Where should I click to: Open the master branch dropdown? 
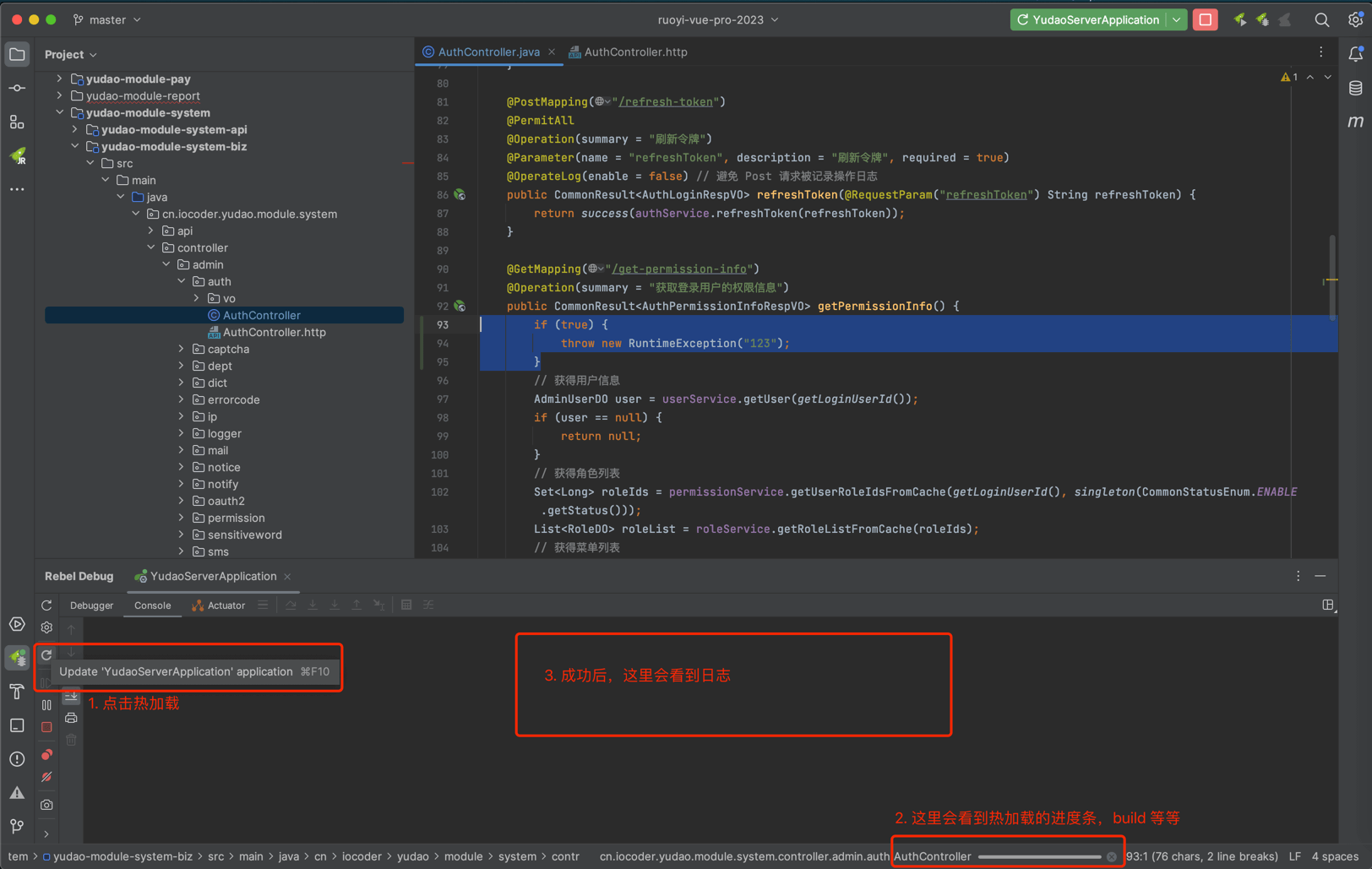(107, 19)
